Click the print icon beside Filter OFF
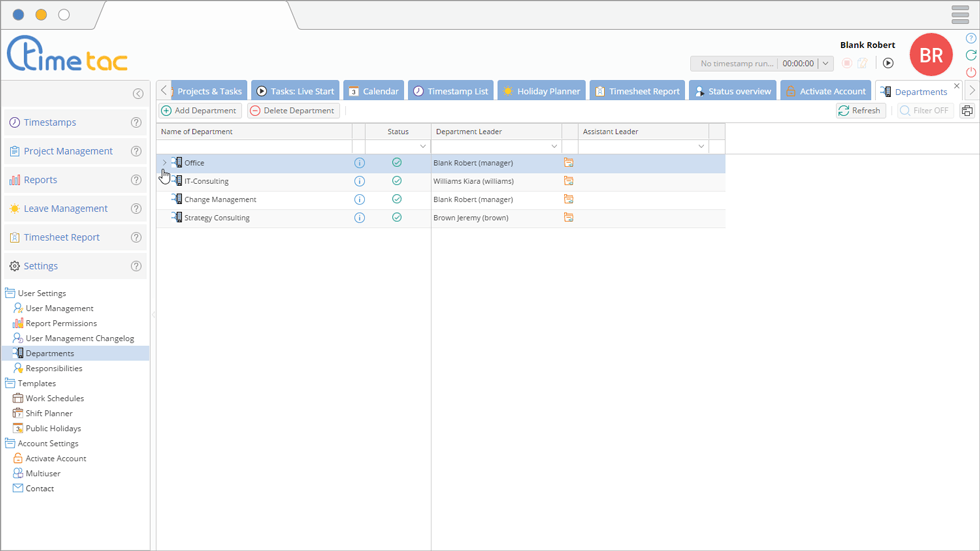This screenshot has height=551, width=980. pyautogui.click(x=967, y=111)
